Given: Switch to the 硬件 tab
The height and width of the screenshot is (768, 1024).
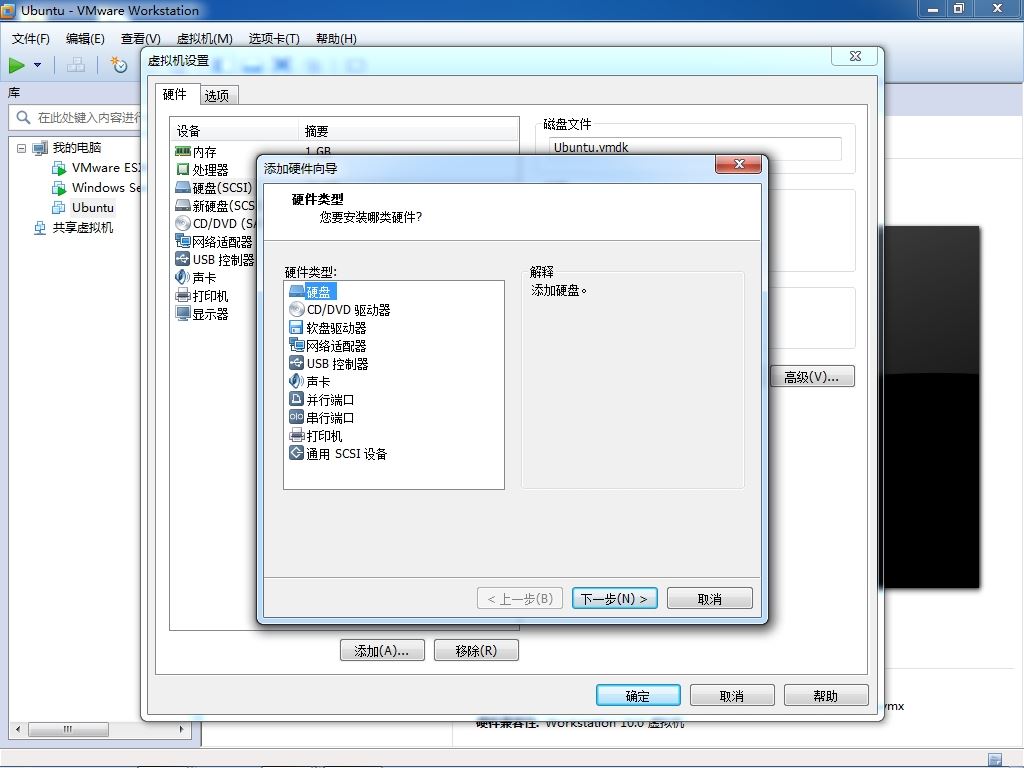Looking at the screenshot, I should click(x=174, y=94).
